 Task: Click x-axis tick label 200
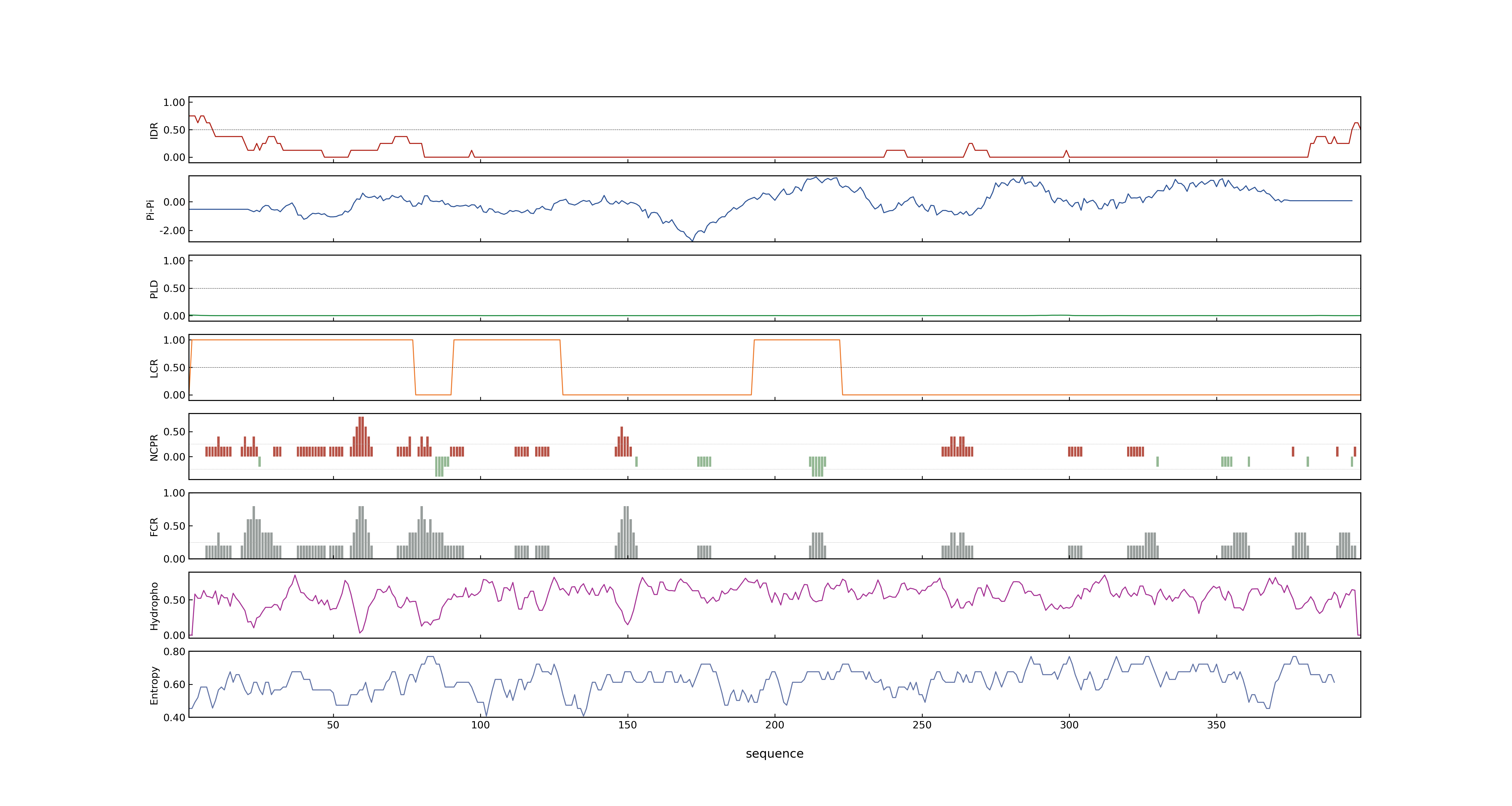click(x=775, y=725)
